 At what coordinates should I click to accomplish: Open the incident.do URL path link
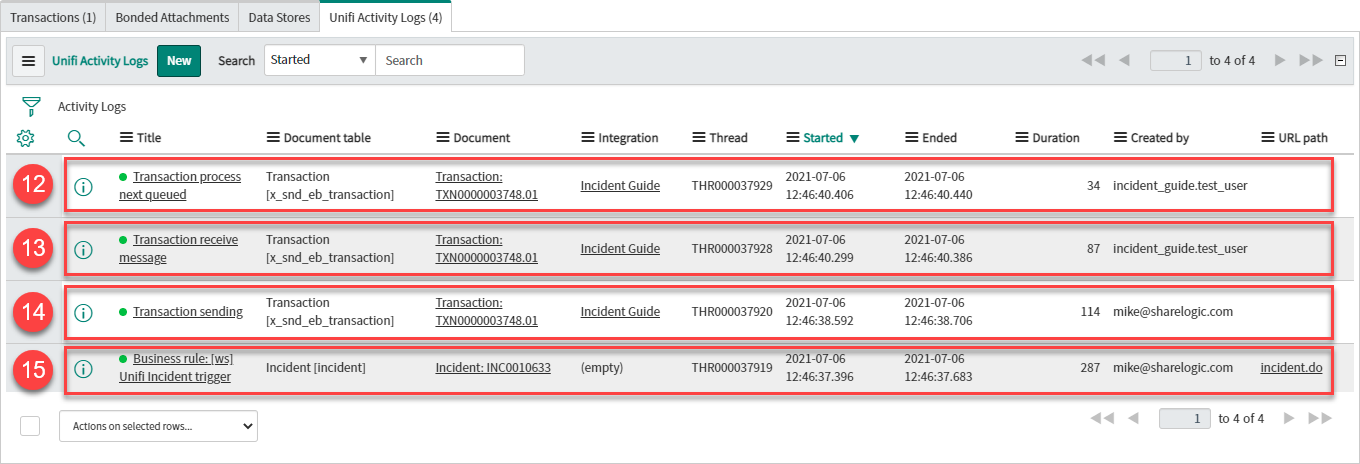[x=1291, y=368]
